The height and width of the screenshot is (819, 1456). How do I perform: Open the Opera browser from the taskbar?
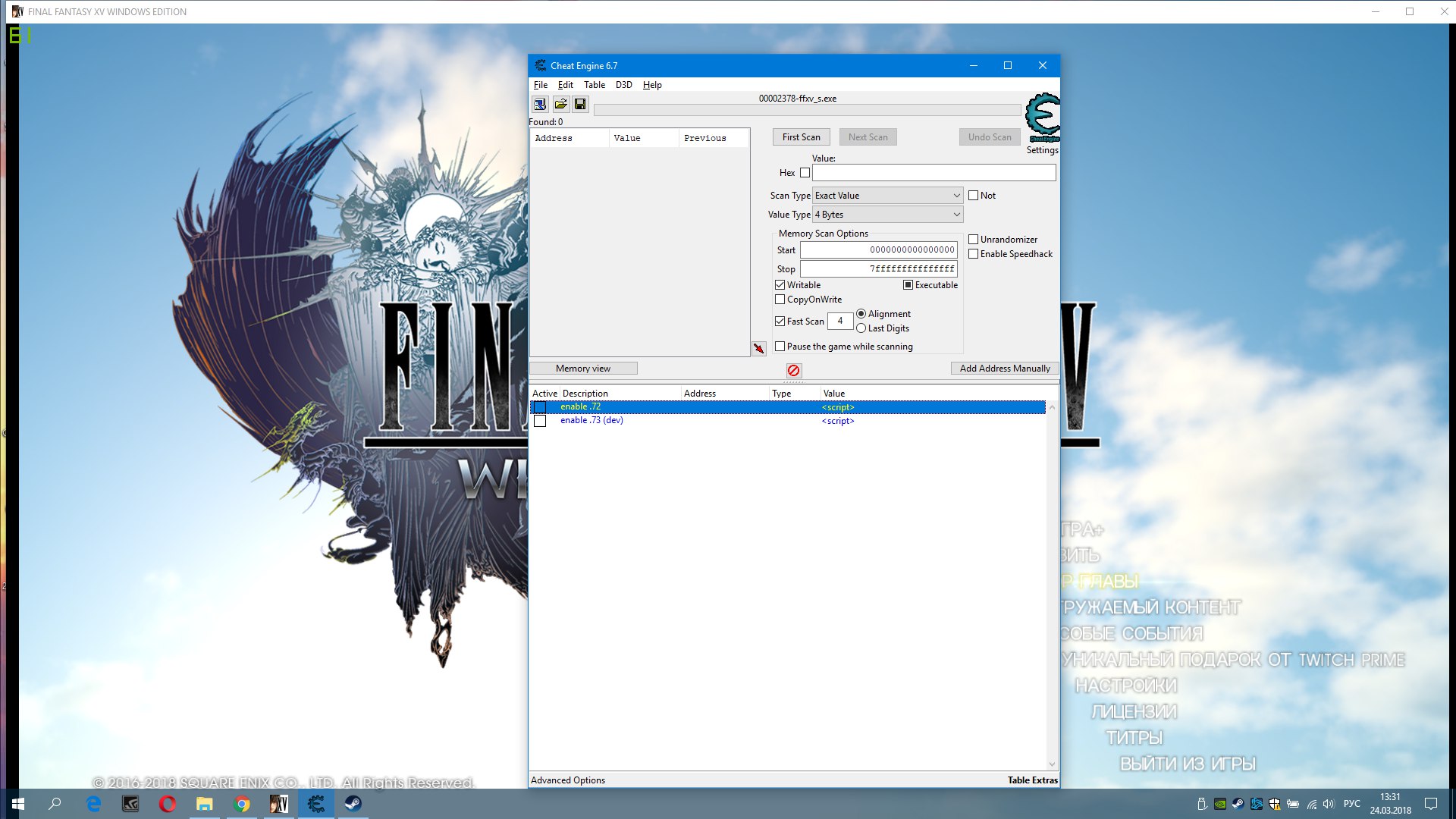pyautogui.click(x=168, y=804)
